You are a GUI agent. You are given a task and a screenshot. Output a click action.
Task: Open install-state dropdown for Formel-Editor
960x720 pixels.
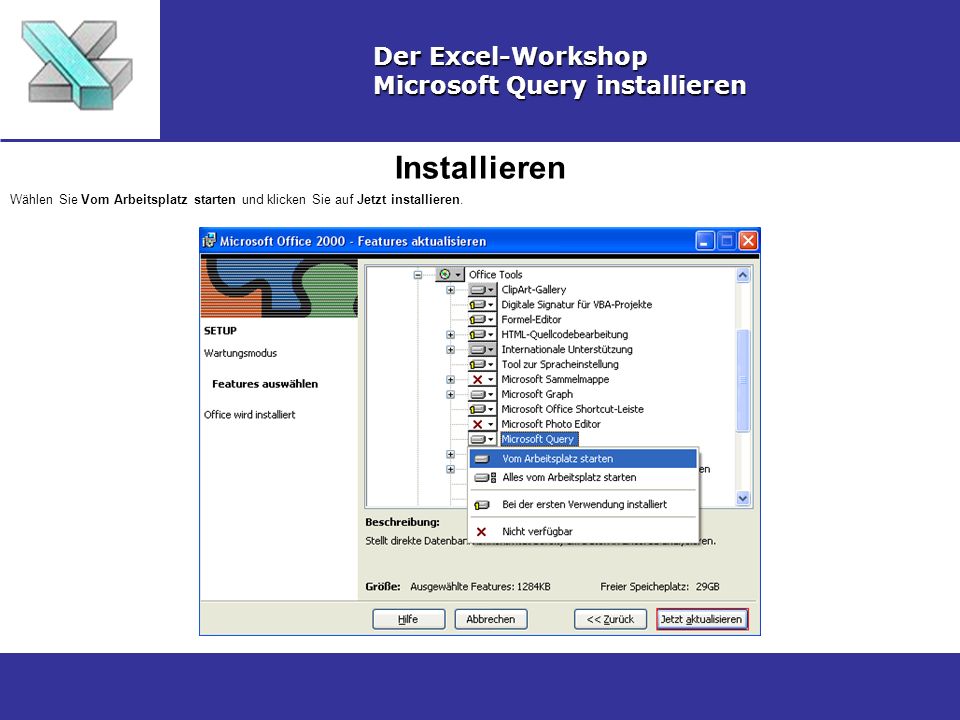pos(482,320)
